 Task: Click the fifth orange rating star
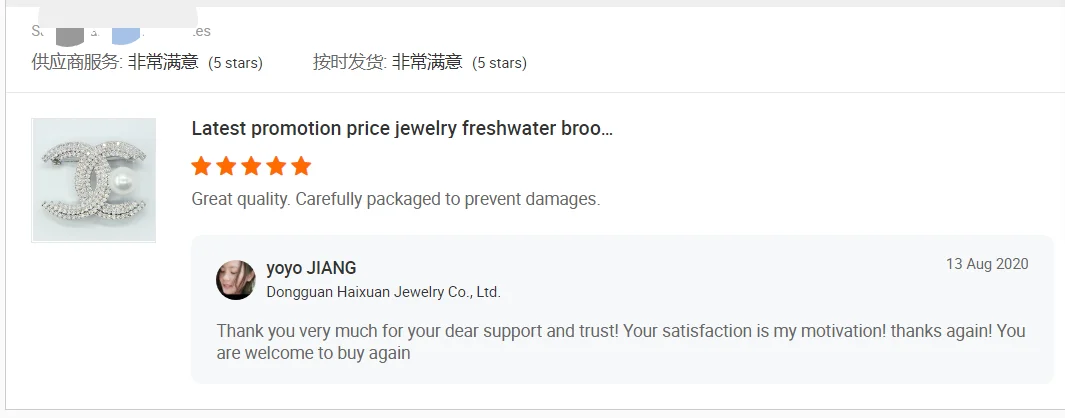point(301,166)
